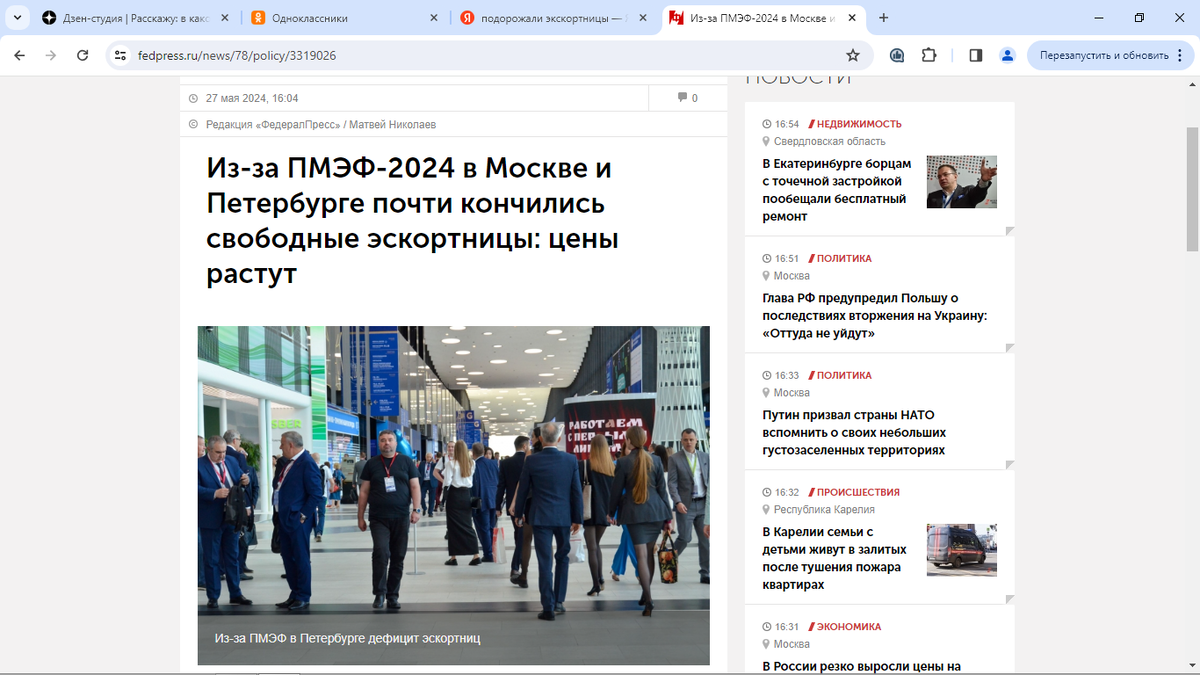The height and width of the screenshot is (675, 1200).
Task: Click Перезапустить и обновить button
Action: pyautogui.click(x=1104, y=55)
